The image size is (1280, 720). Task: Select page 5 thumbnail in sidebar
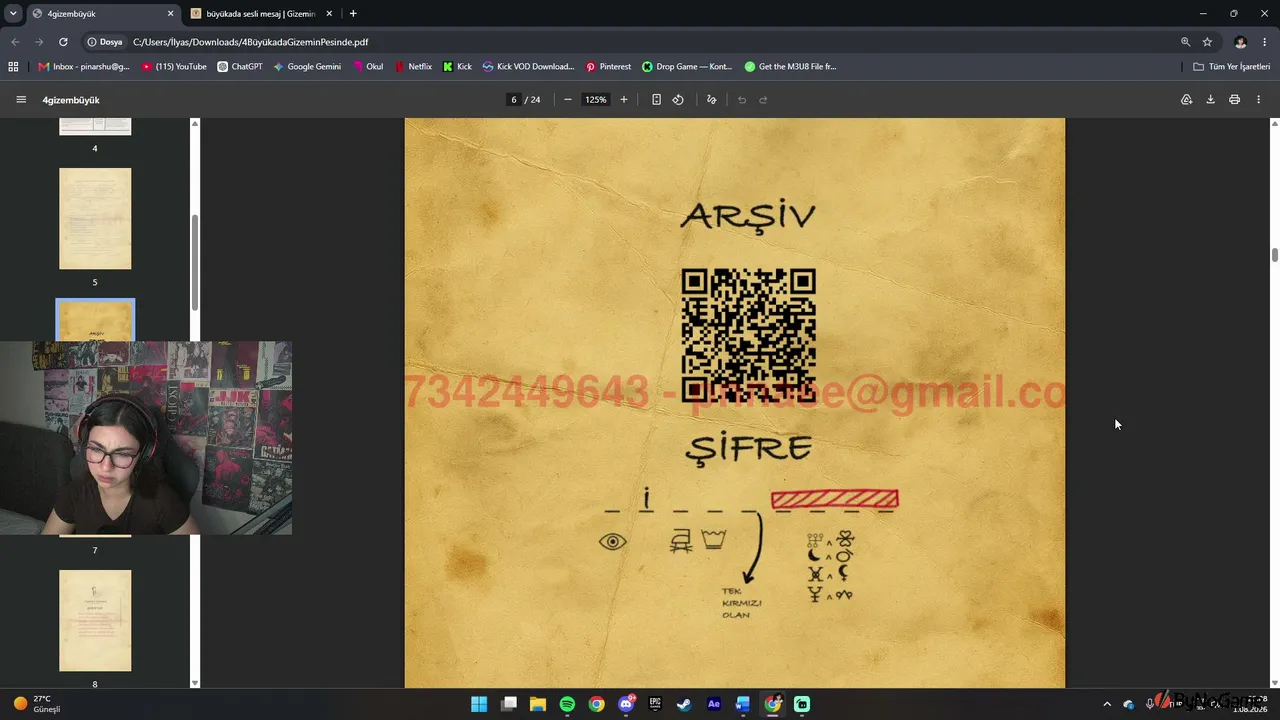pyautogui.click(x=95, y=218)
